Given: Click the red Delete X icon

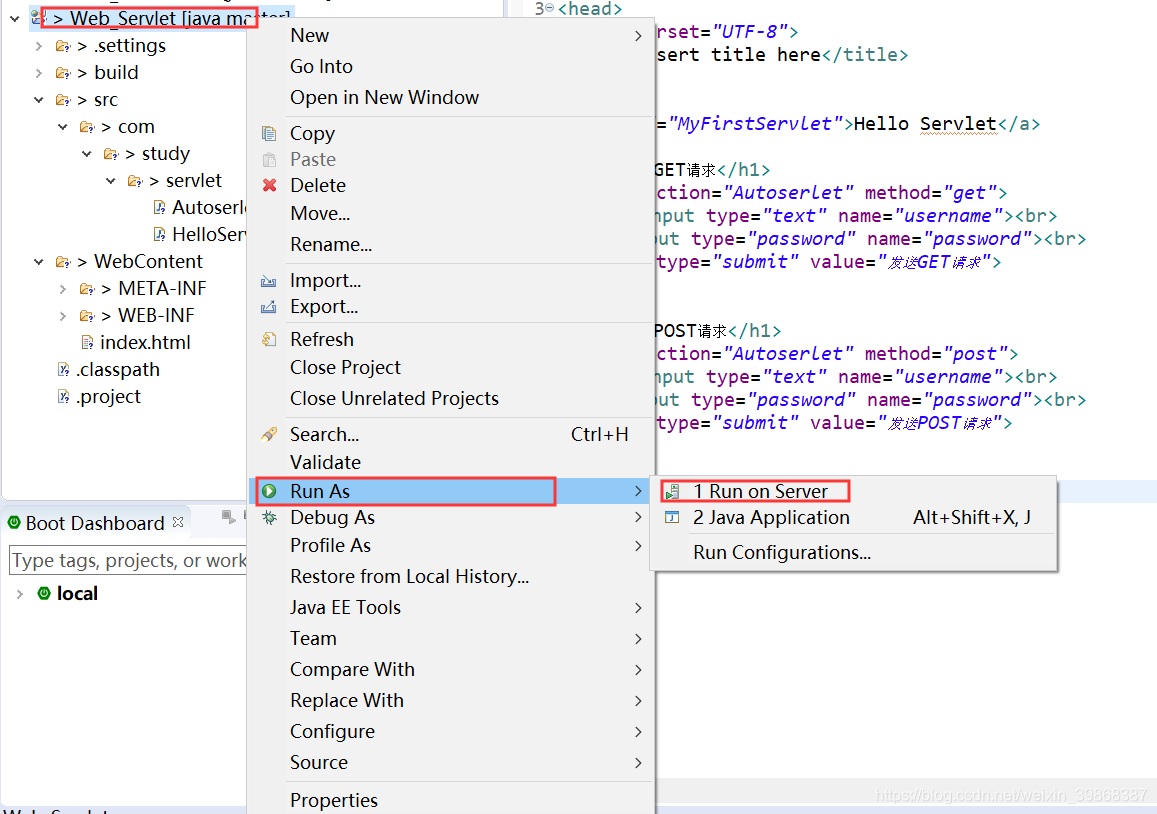Looking at the screenshot, I should point(269,185).
